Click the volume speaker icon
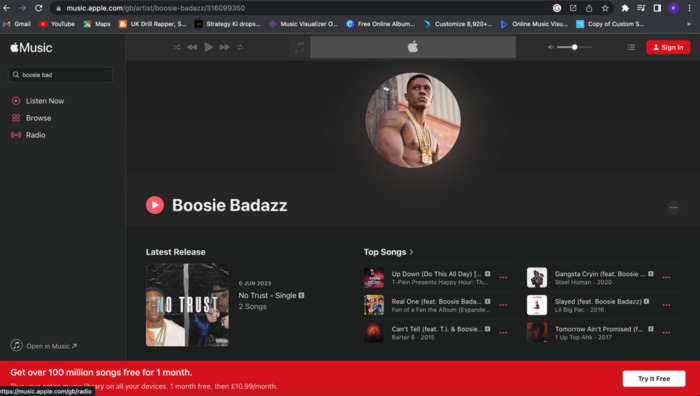 [550, 47]
